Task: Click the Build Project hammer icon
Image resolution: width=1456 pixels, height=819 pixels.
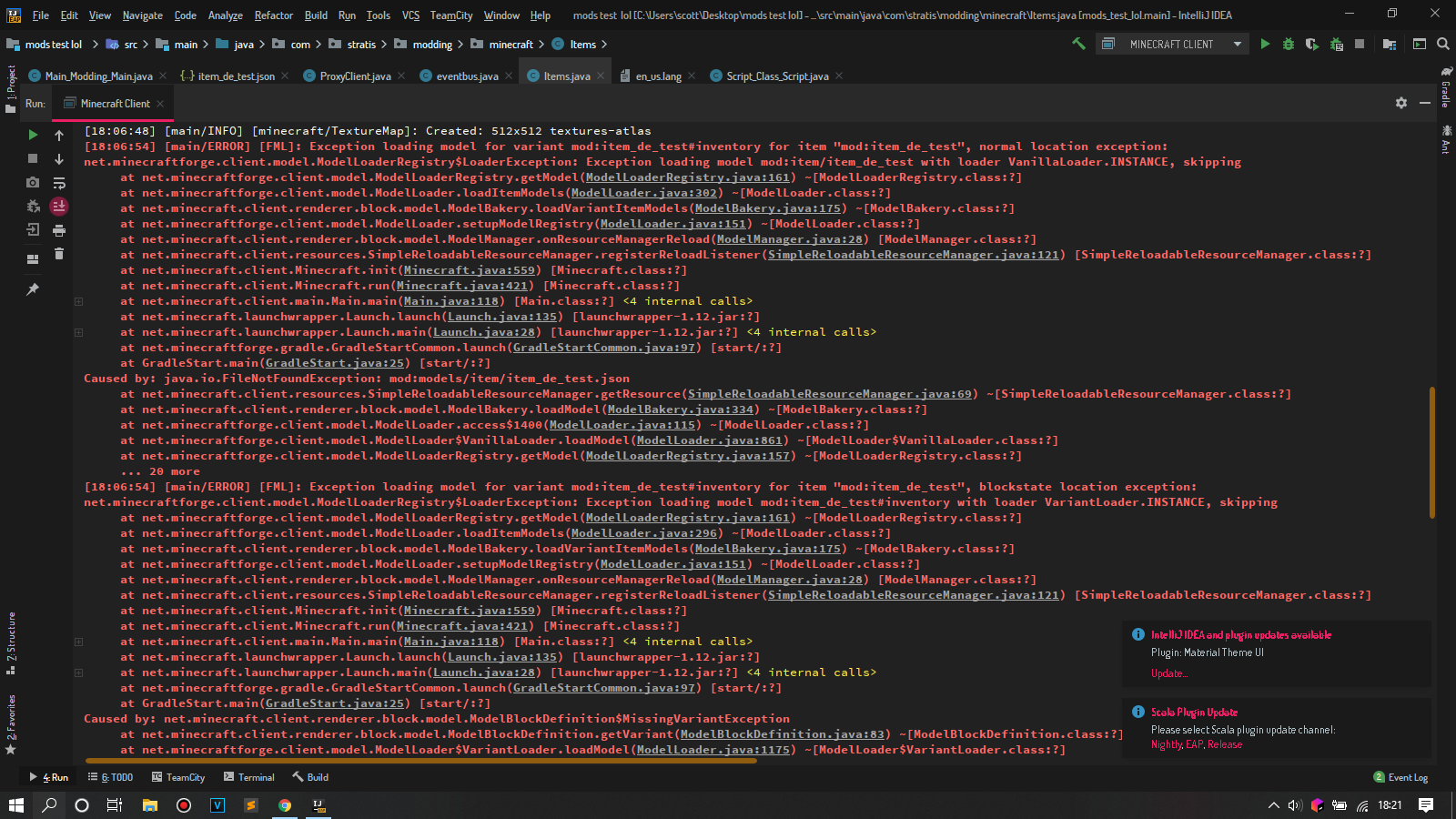Action: (1078, 44)
